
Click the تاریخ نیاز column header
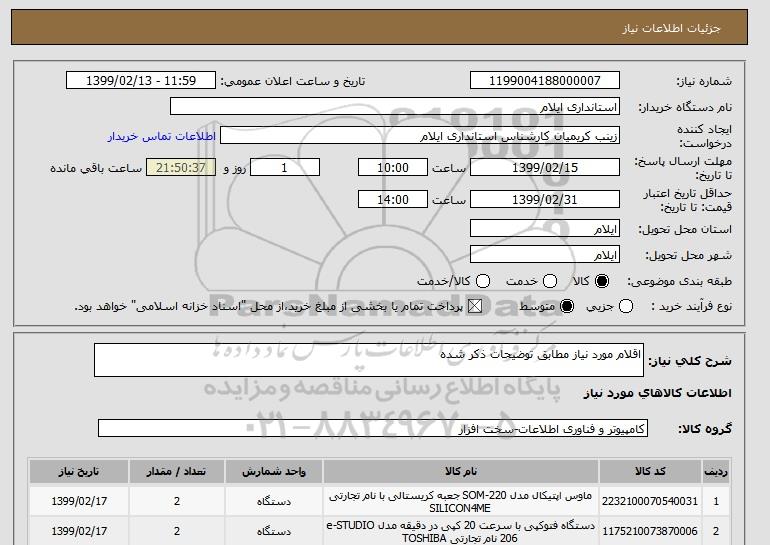pyautogui.click(x=79, y=471)
